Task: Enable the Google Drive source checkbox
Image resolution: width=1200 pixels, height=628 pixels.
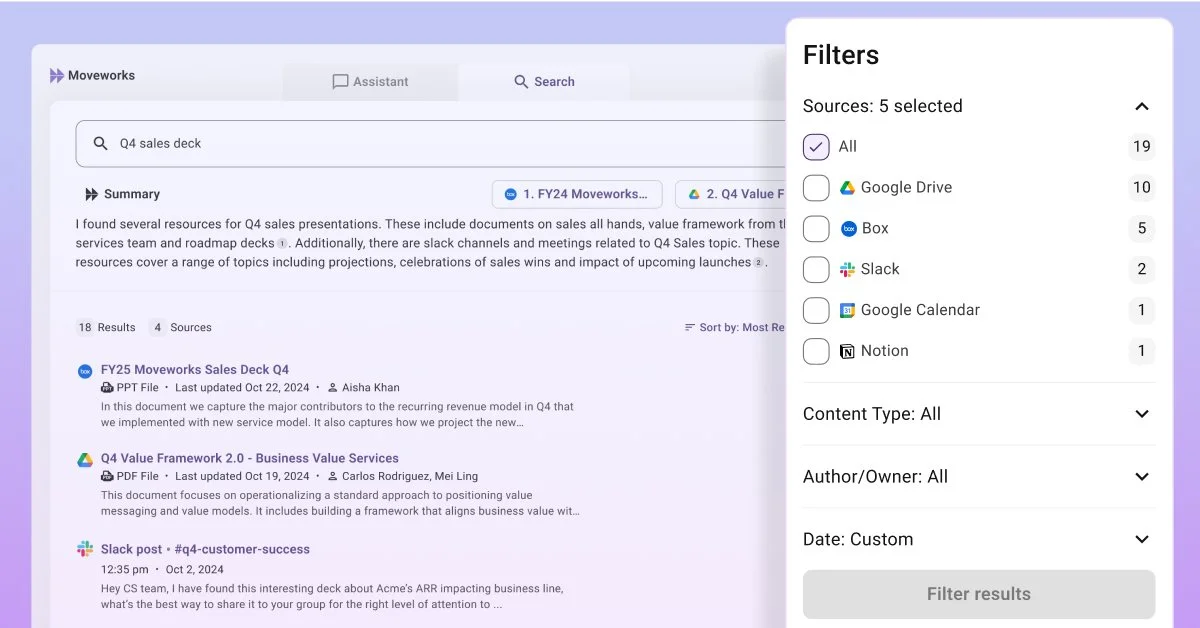Action: point(816,188)
